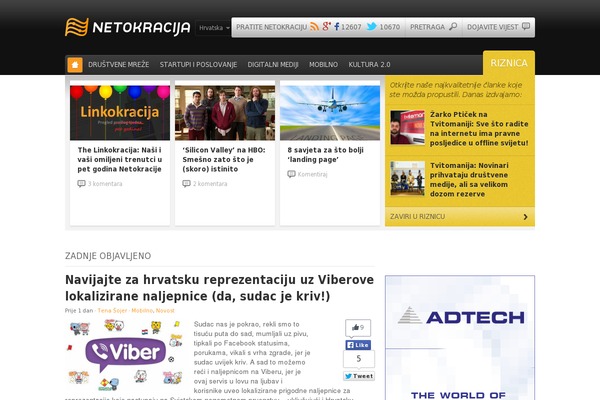Click the Dojavite vijest button
600x400 pixels.
click(x=499, y=27)
